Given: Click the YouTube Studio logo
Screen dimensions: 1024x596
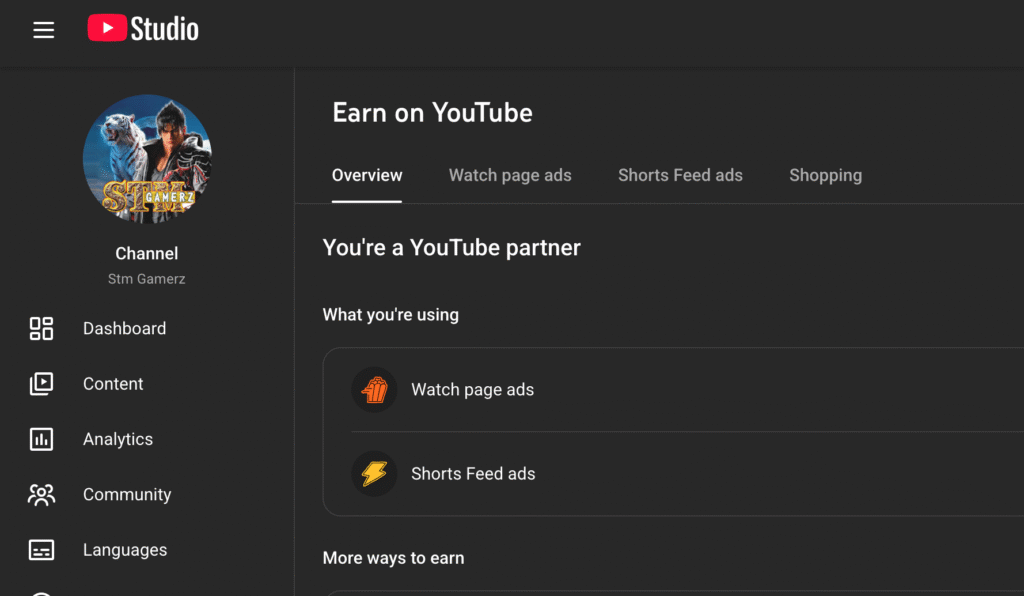Looking at the screenshot, I should pyautogui.click(x=143, y=29).
